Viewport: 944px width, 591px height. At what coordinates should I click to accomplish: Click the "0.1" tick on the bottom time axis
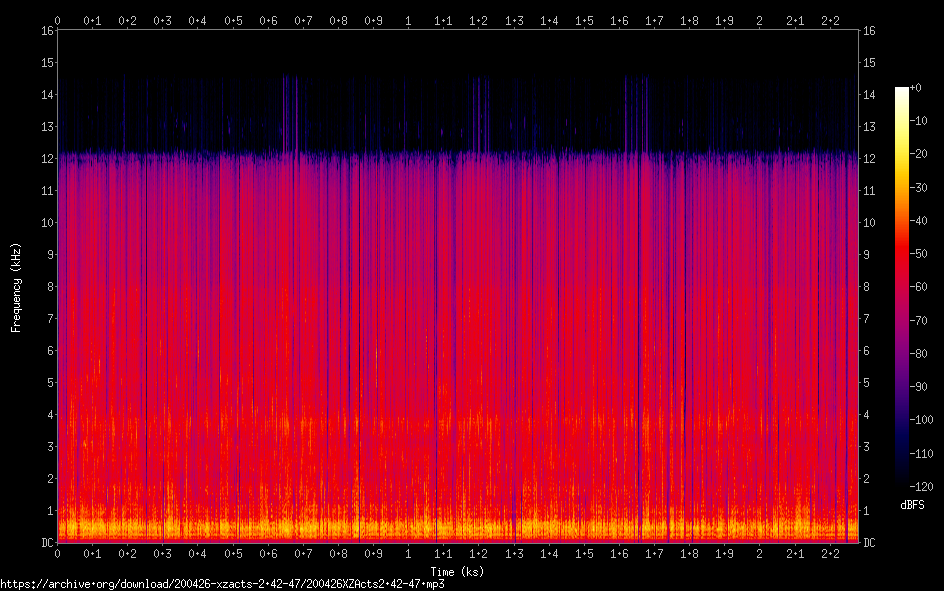pos(92,554)
